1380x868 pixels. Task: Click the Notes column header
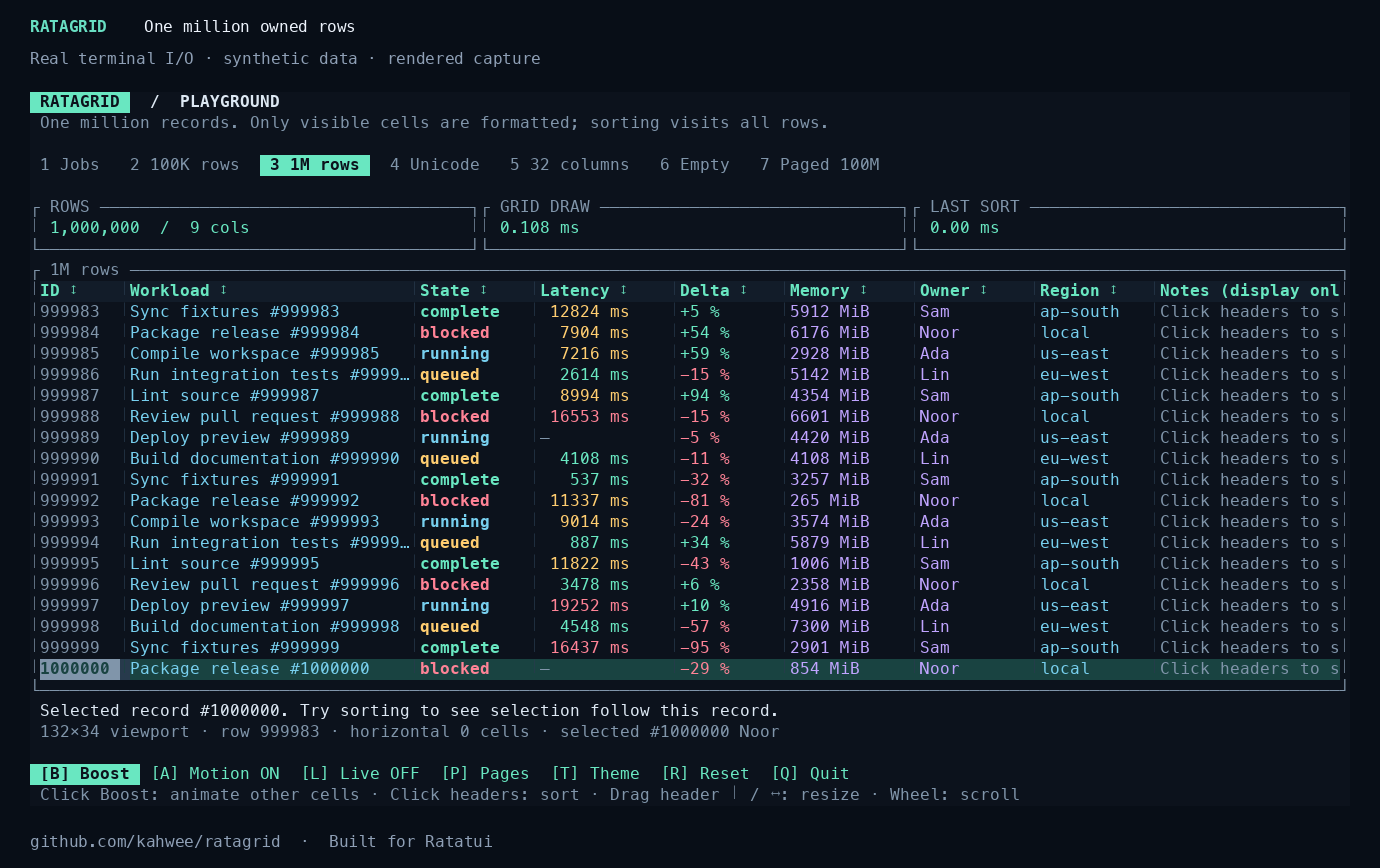tap(1250, 290)
